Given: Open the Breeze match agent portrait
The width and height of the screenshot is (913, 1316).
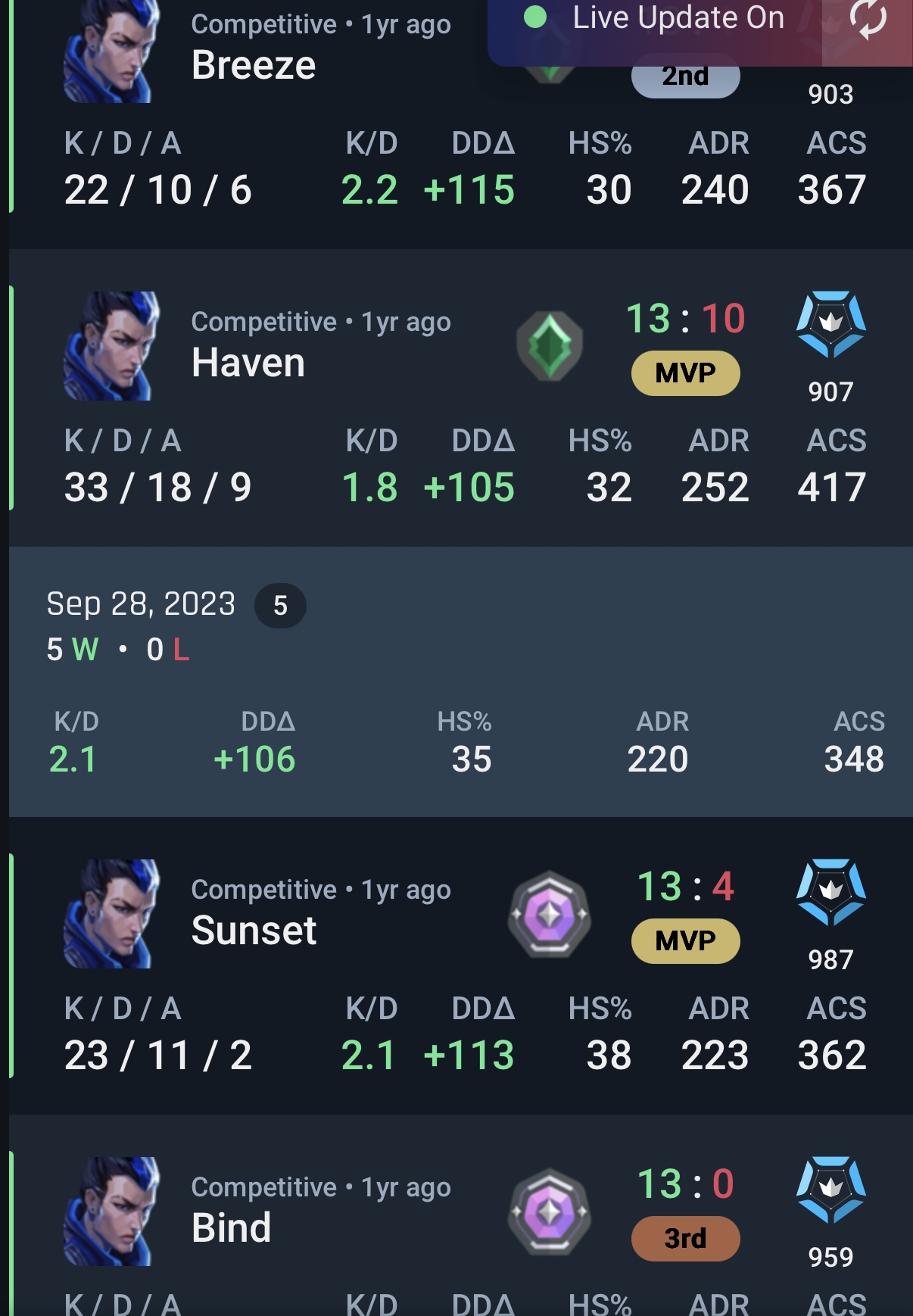Looking at the screenshot, I should [x=111, y=51].
